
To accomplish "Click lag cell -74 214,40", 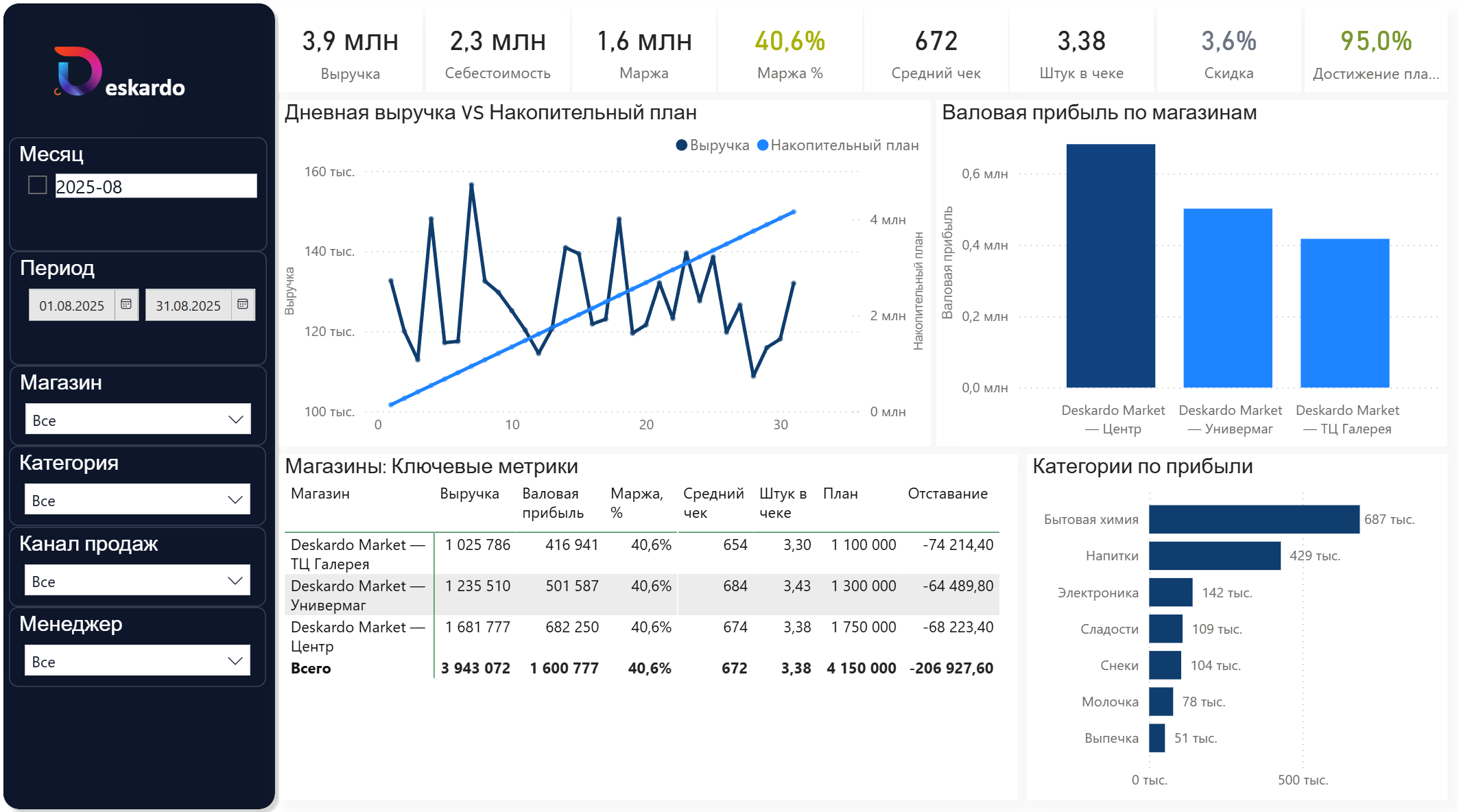I will coord(958,545).
